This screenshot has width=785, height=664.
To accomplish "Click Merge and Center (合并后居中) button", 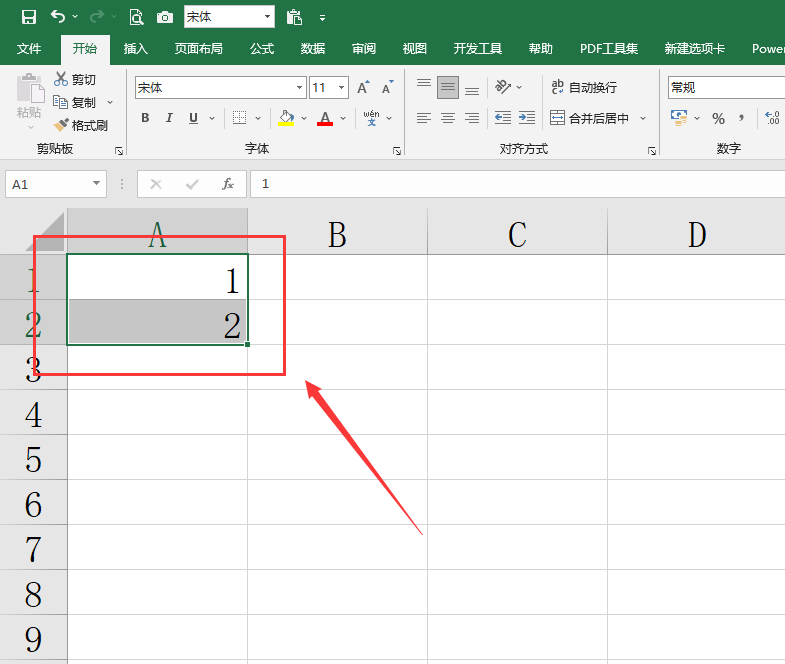I will tap(589, 118).
